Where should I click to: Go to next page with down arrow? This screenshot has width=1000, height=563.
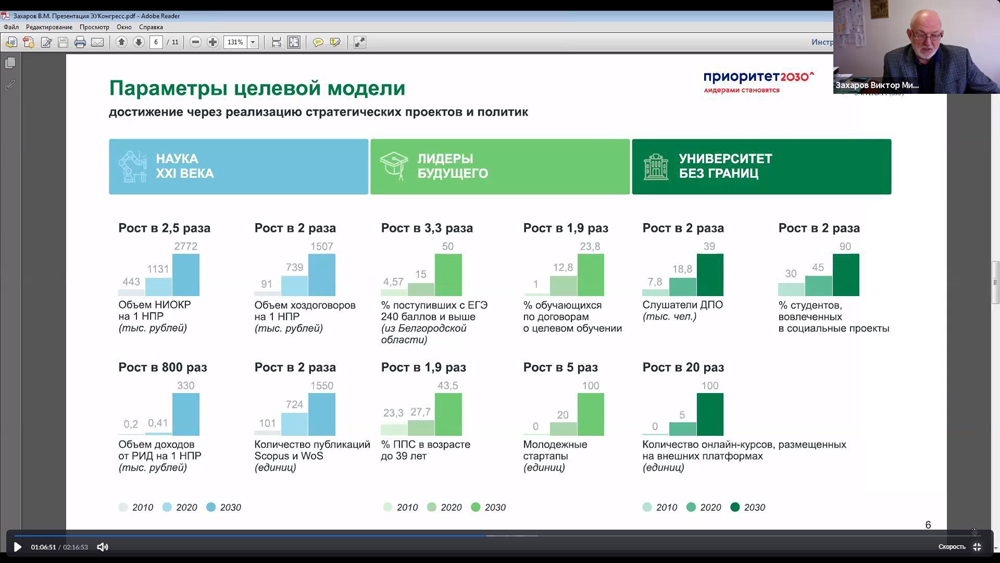tap(139, 43)
